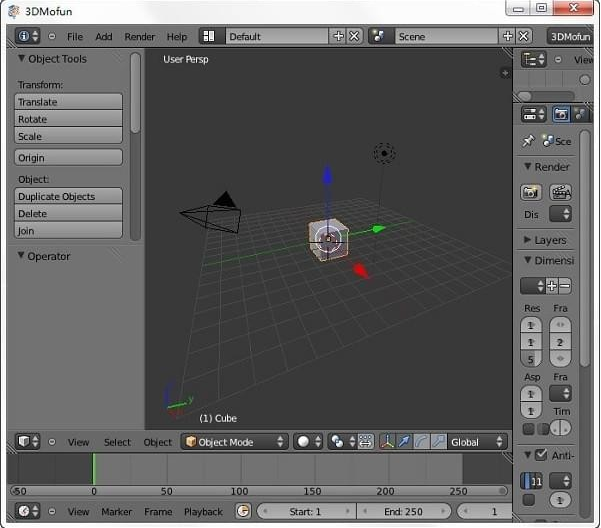The height and width of the screenshot is (528, 601).
Task: Select the Render properties camera tab
Action: 561,114
